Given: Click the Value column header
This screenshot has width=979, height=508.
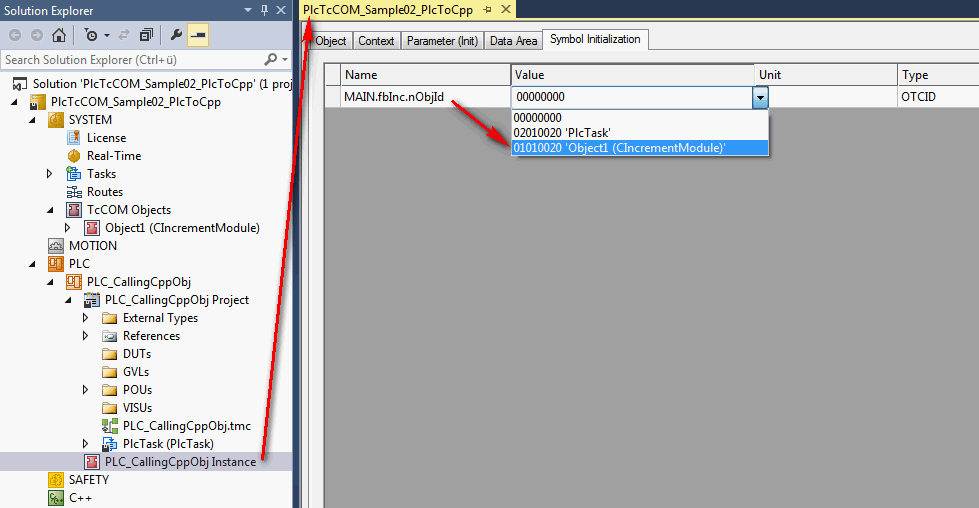Looking at the screenshot, I should pos(632,75).
